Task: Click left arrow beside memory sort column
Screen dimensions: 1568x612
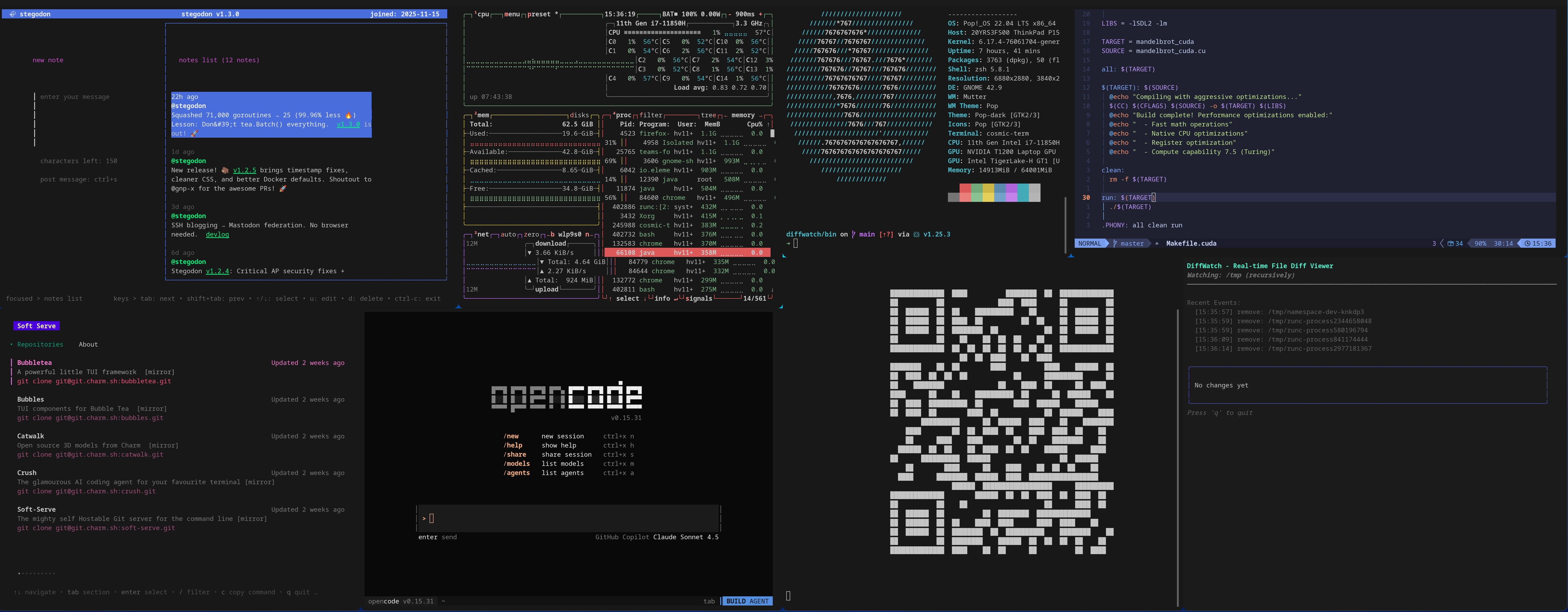Action: 726,115
